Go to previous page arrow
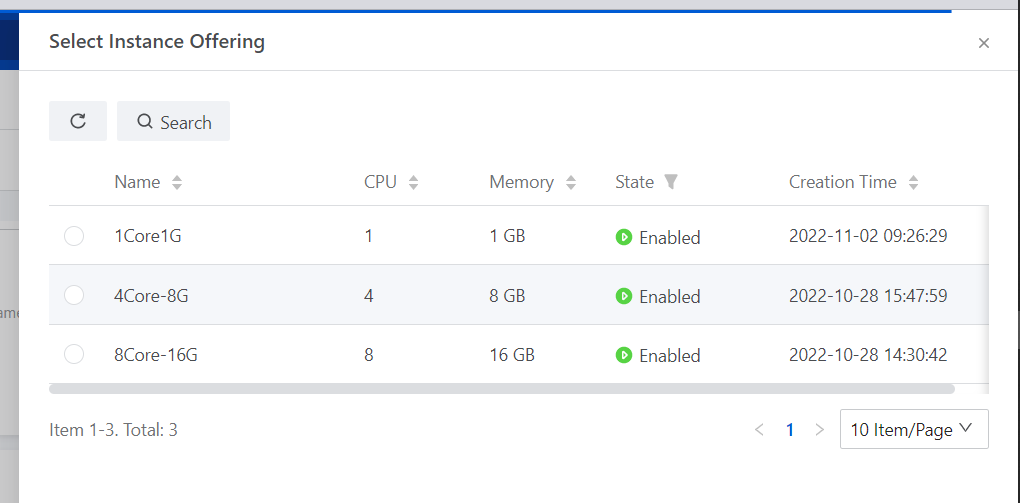The image size is (1020, 503). [759, 430]
